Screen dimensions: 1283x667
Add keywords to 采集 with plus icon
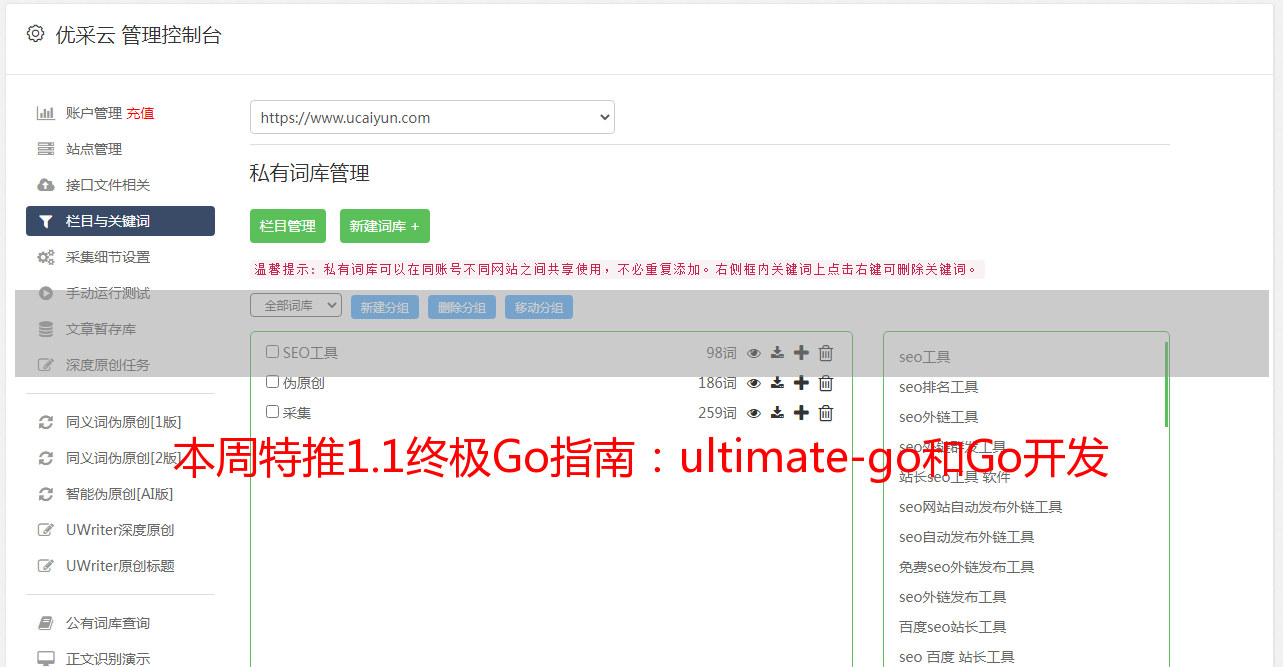tap(801, 413)
